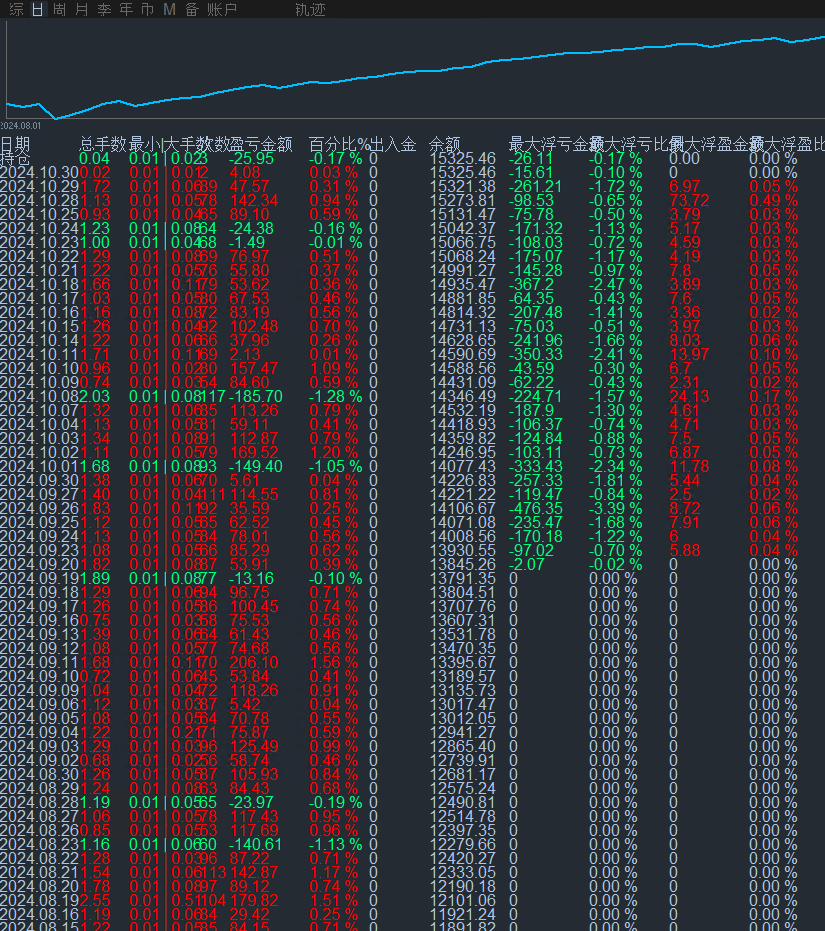
Task: Select the 2024.08.19 date row
Action: coord(412,901)
